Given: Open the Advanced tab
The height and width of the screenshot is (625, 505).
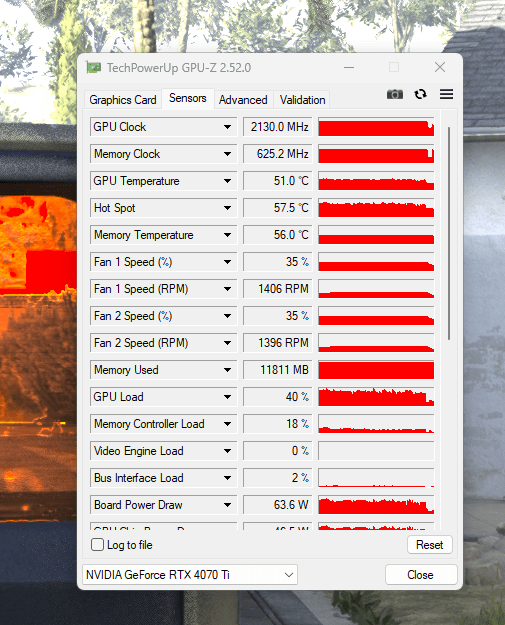Looking at the screenshot, I should coord(243,100).
